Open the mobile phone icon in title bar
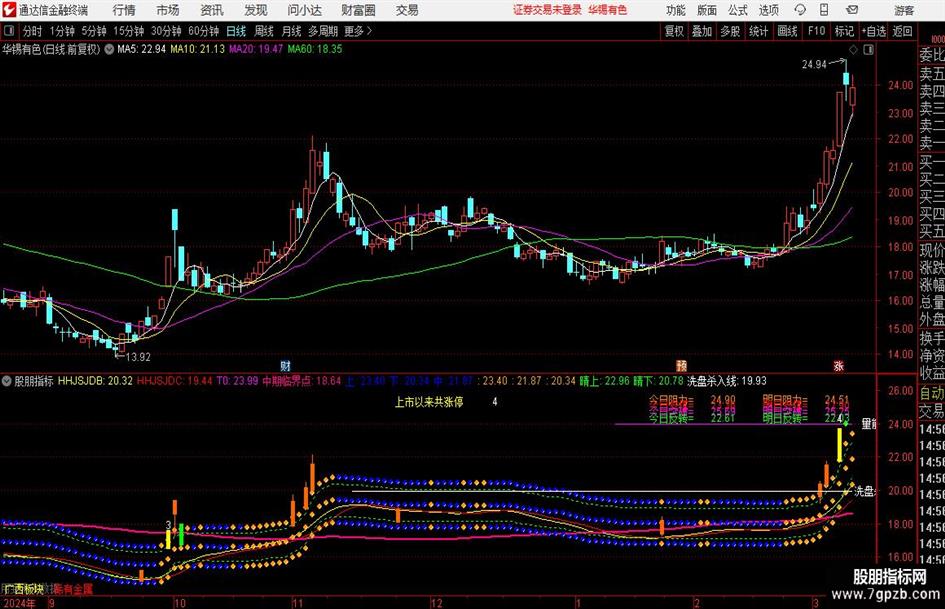Screen dimensions: 945x609 [x=824, y=10]
